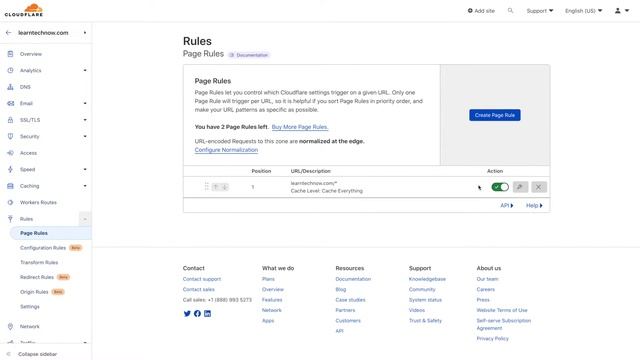Open Transform Rules in sidebar
The image size is (640, 360).
coord(39,262)
